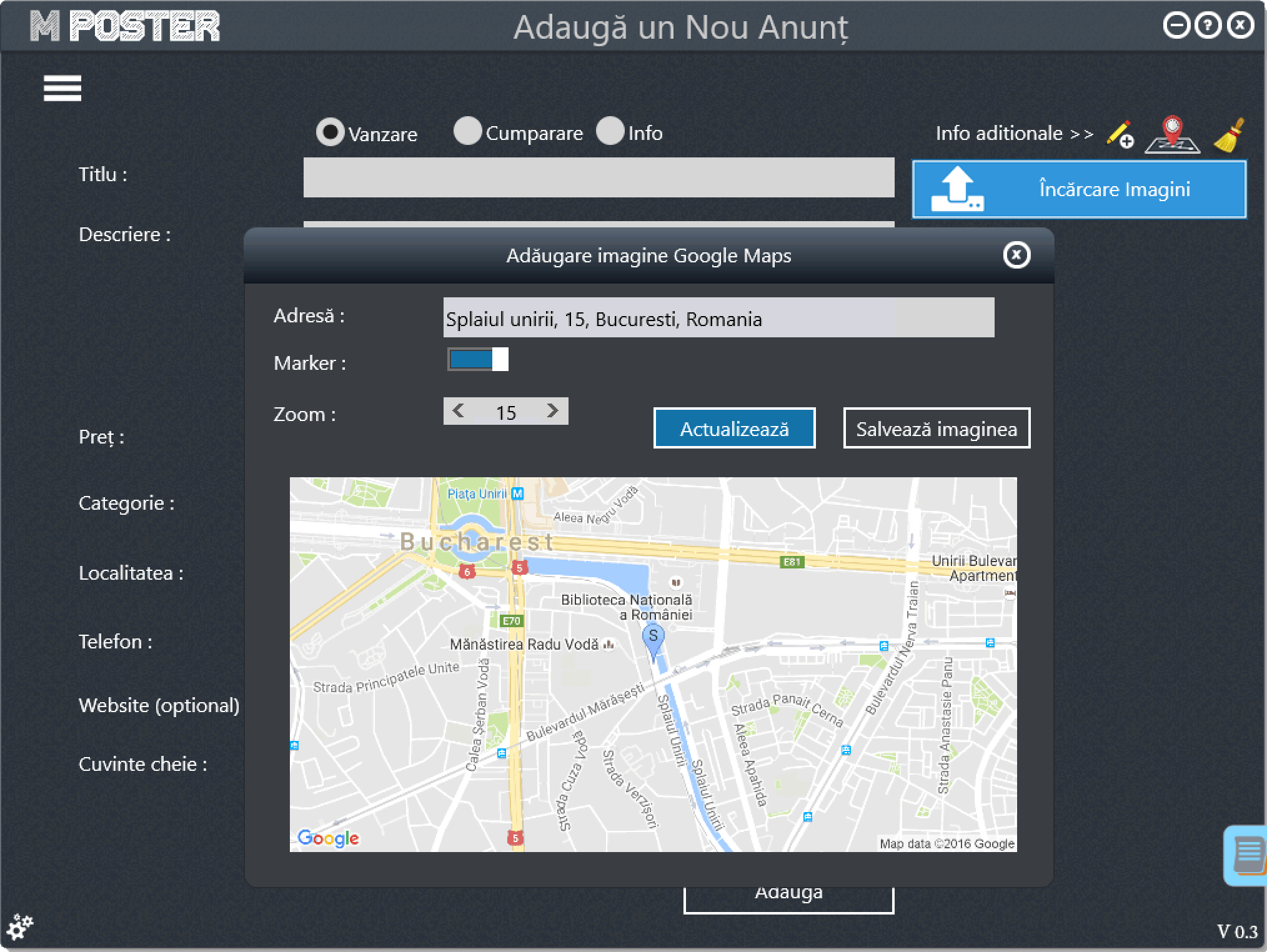
Task: Click the V 0.3 version text
Action: [1238, 931]
